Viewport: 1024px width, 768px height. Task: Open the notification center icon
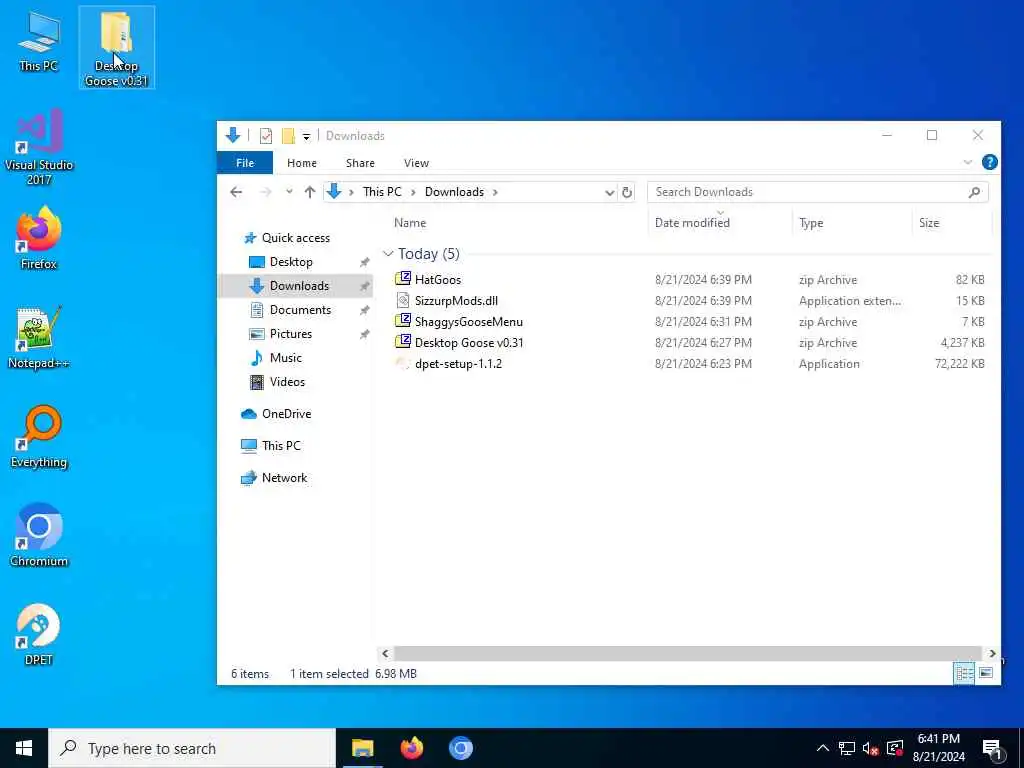click(993, 749)
